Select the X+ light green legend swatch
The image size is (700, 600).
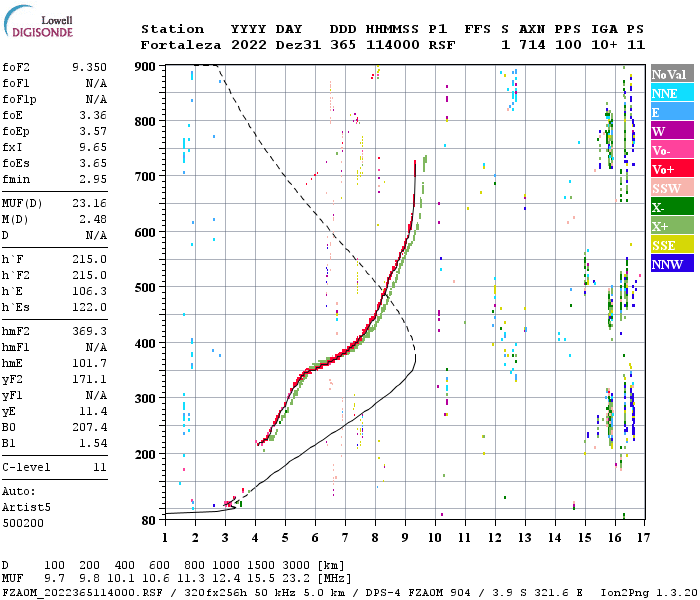[x=672, y=226]
